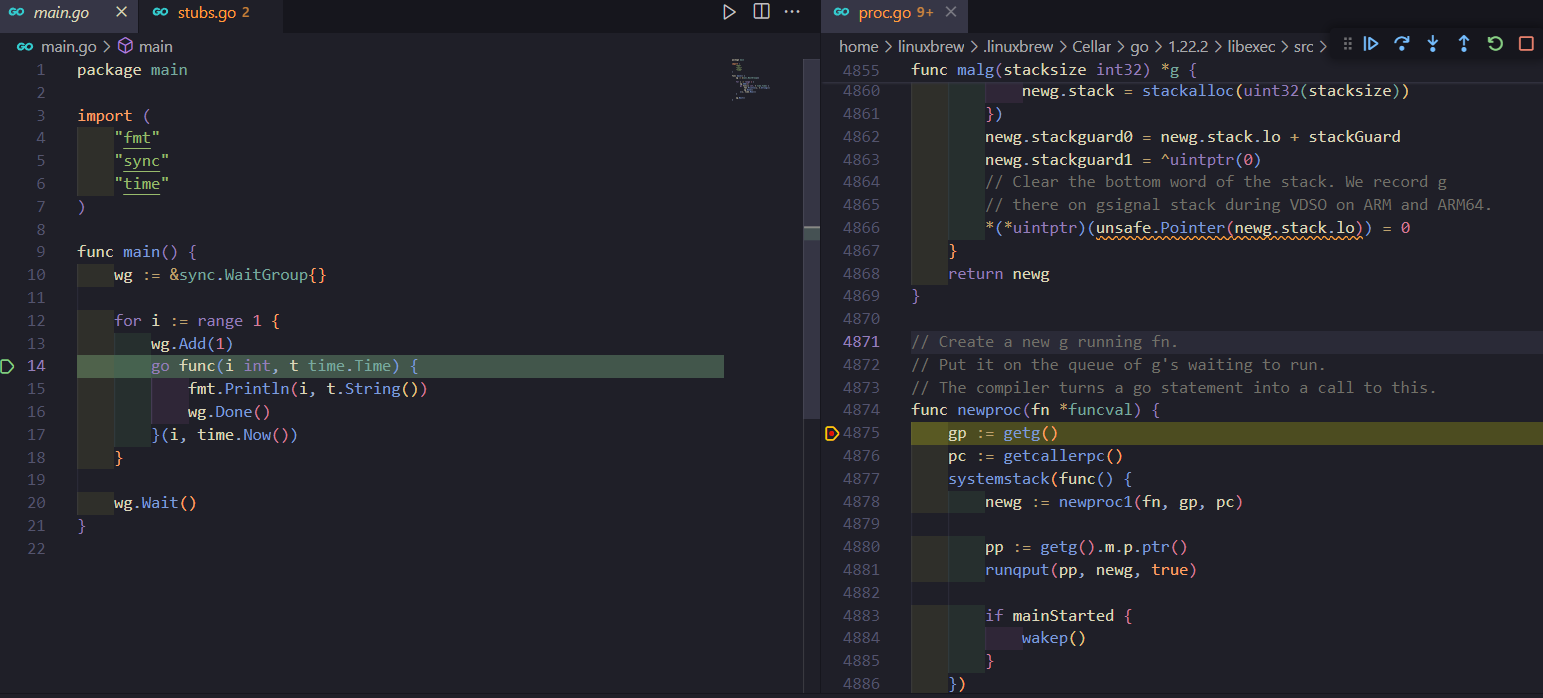Open the 'main' symbol breadcrumb
Viewport: 1543px width, 698px height.
click(x=155, y=46)
